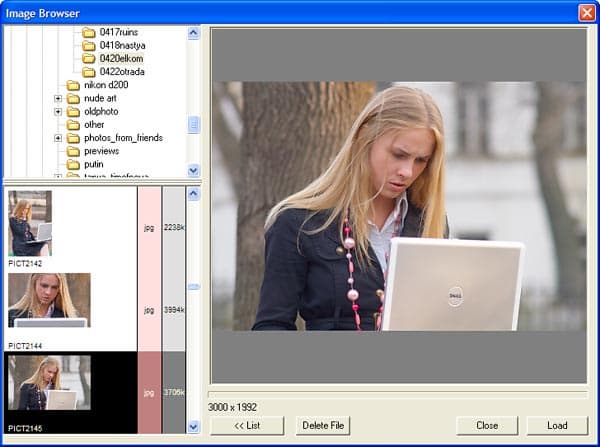
Task: Click the nude art folder icon
Action: pyautogui.click(x=73, y=99)
